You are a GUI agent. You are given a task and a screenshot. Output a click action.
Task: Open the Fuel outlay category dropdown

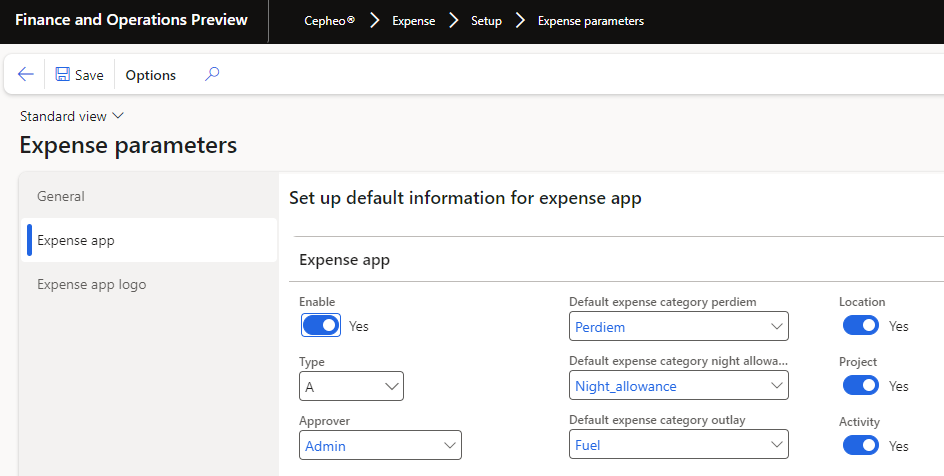point(776,446)
